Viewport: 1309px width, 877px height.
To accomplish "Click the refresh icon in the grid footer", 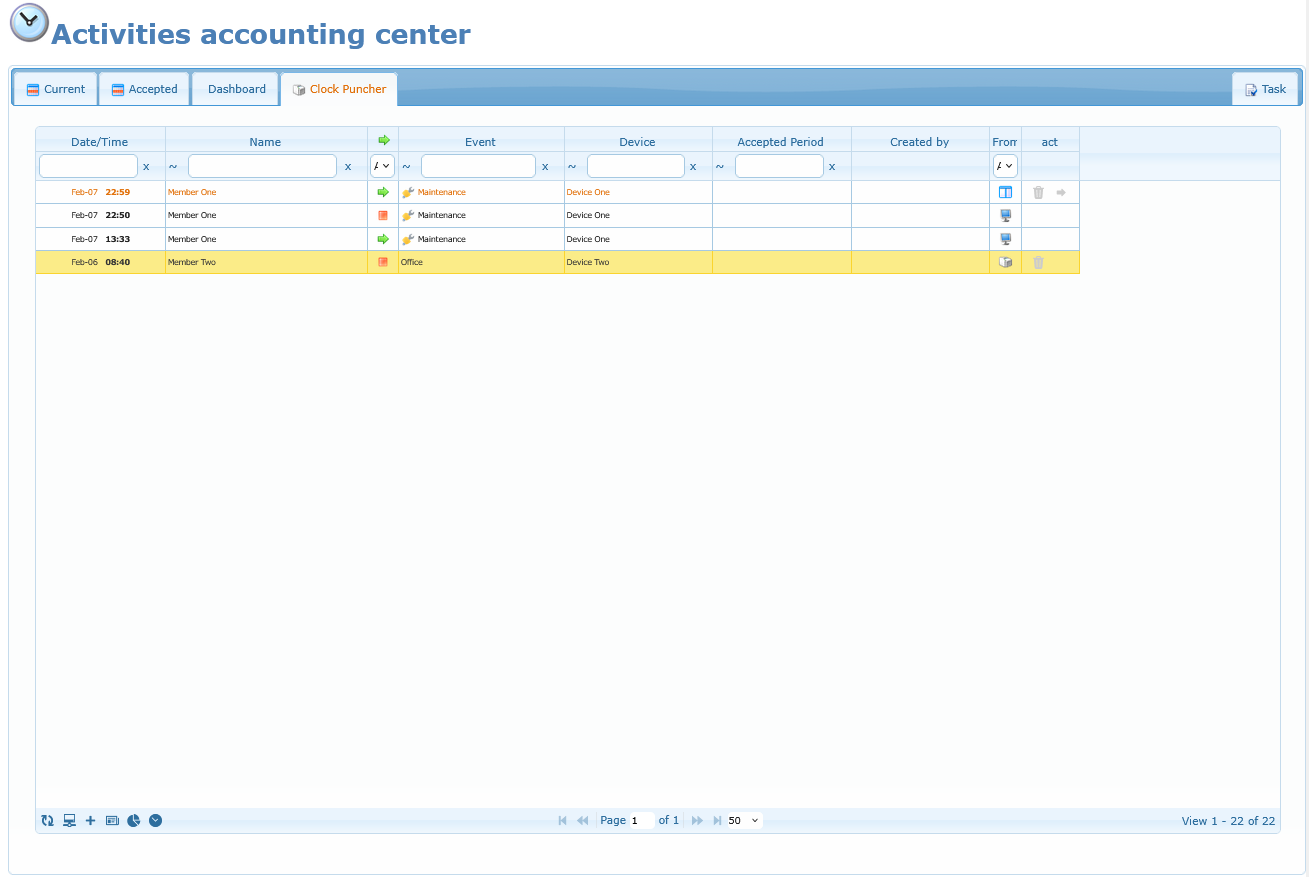I will pos(47,820).
